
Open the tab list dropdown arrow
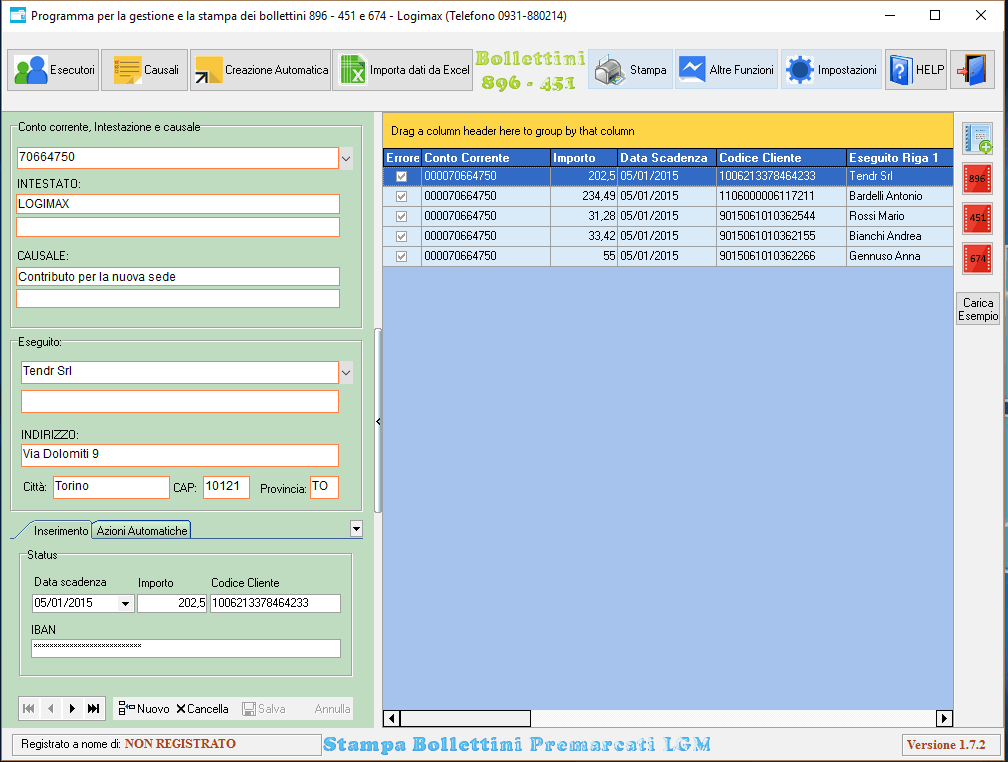coord(356,529)
